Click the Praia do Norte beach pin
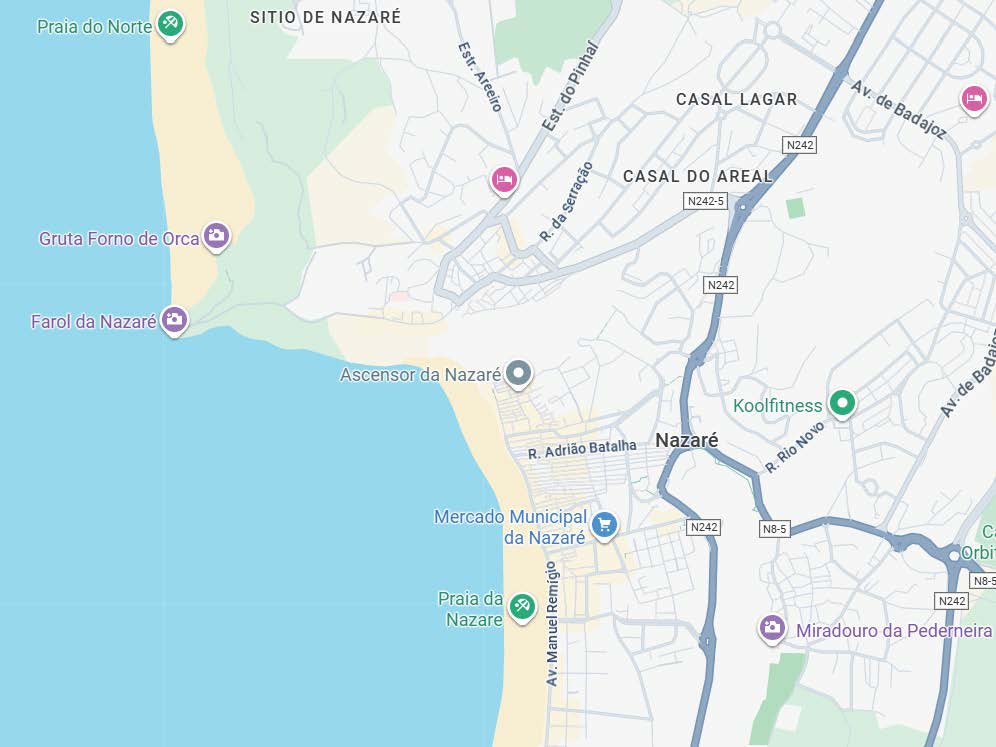996x747 pixels. pos(170,25)
